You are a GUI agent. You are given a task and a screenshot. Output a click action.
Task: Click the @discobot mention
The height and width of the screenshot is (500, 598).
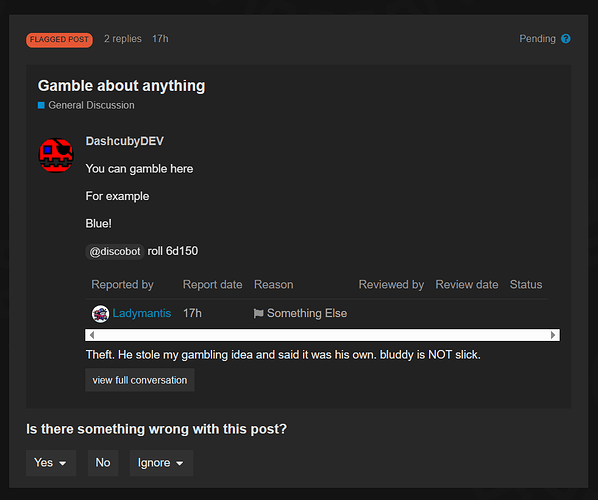[114, 252]
